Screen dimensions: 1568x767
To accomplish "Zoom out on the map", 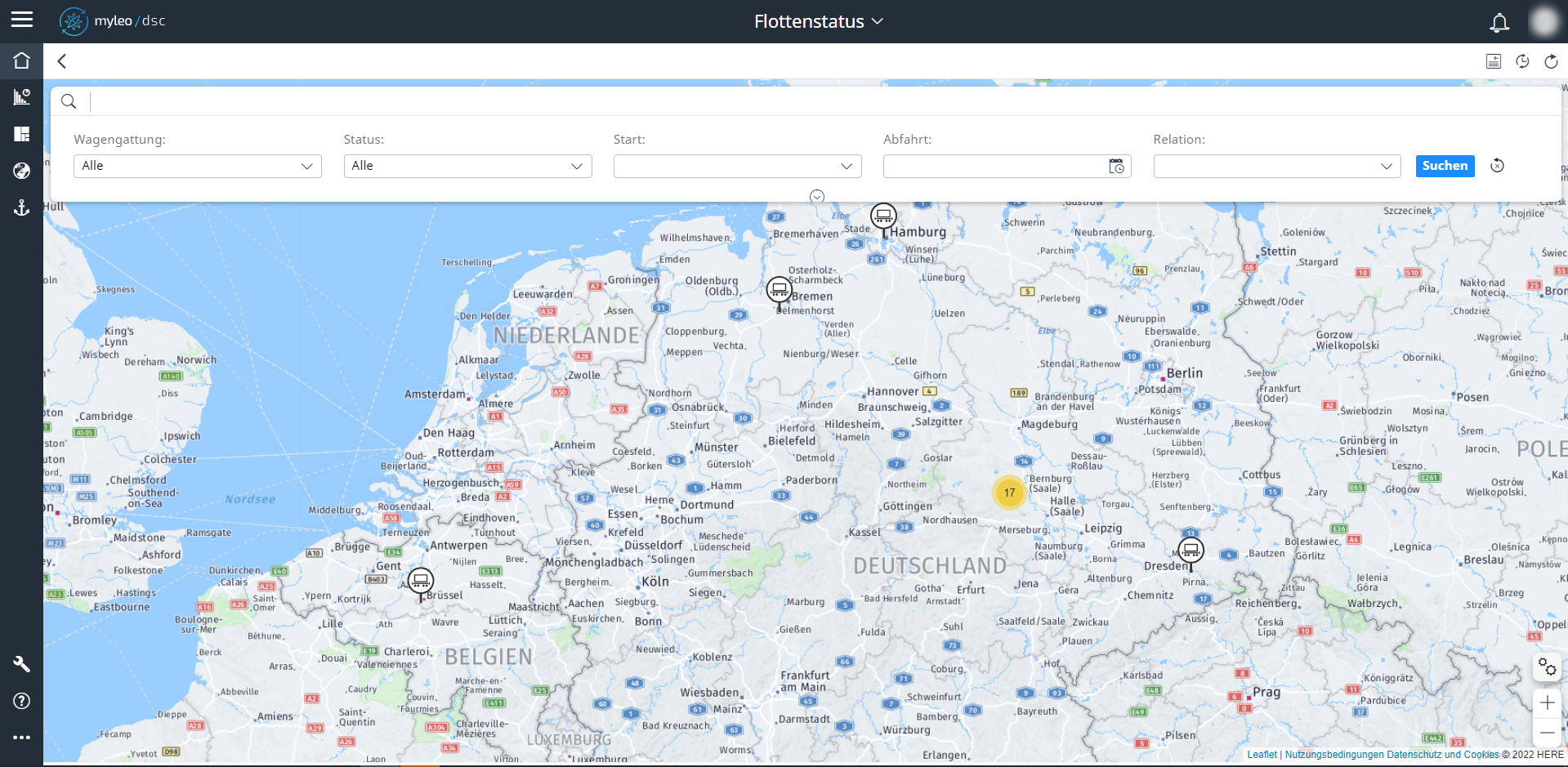I will [x=1548, y=733].
